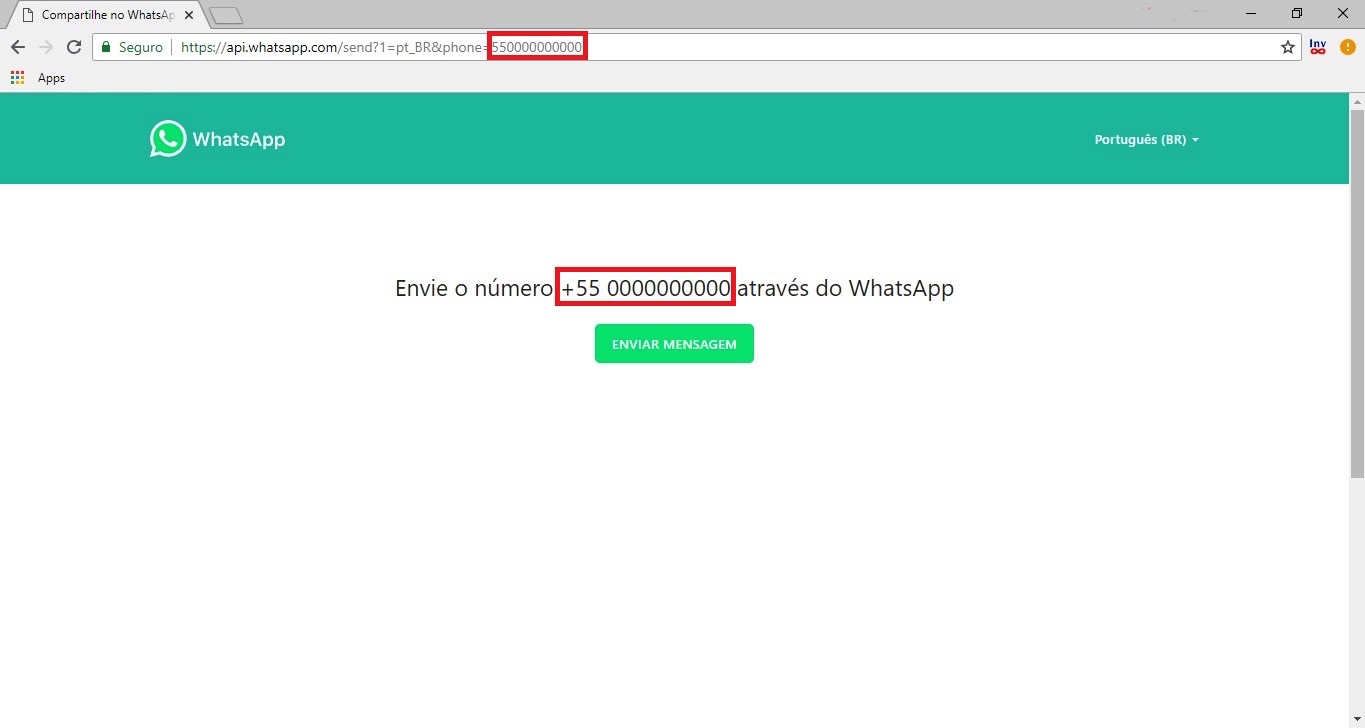Click the green Seguro padlock icon

[x=106, y=47]
